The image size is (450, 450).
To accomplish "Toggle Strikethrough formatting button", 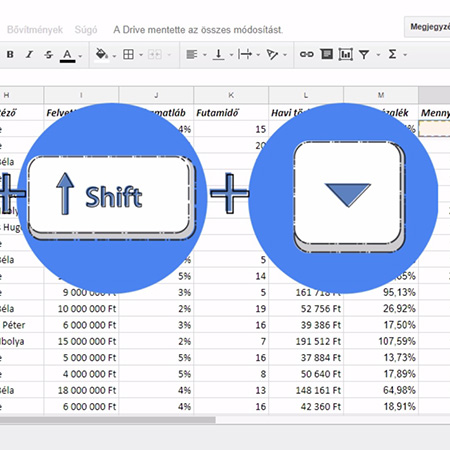I will 49,55.
